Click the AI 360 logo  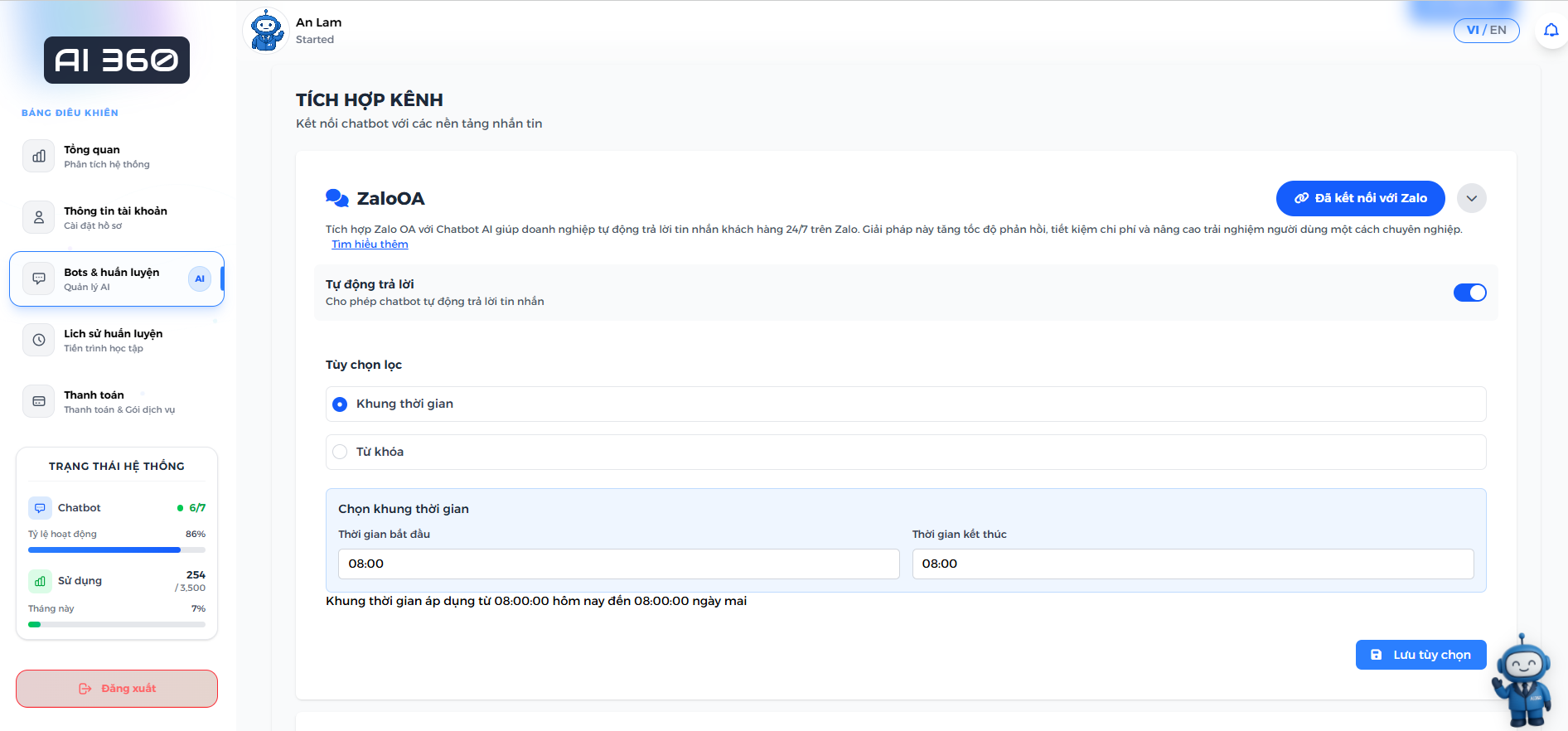[117, 60]
